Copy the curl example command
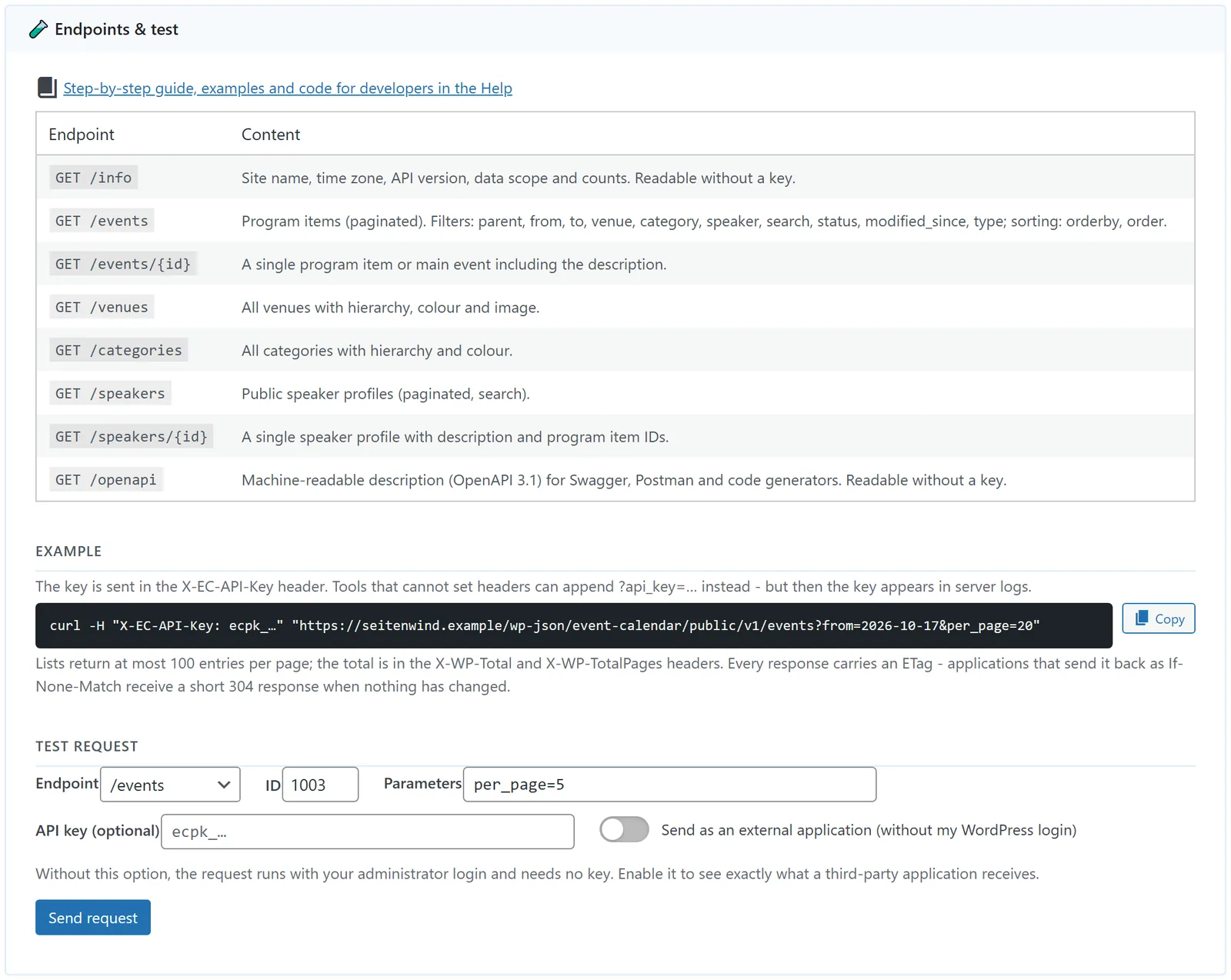Image resolution: width=1231 pixels, height=980 pixels. coord(1158,618)
